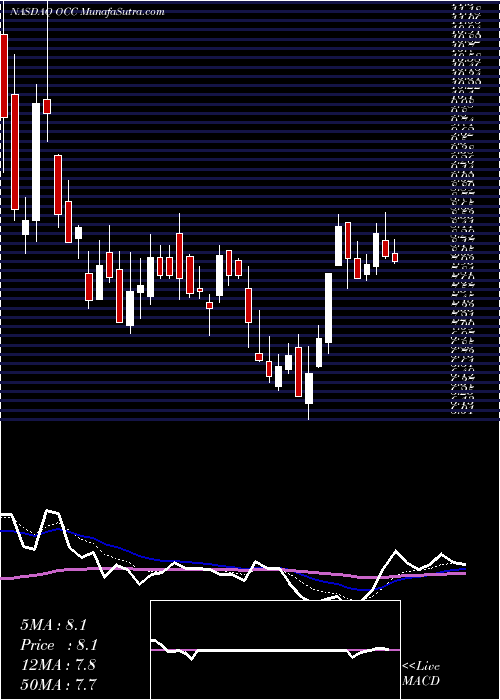Click the NASDAQ OCC MunafaSutra.com chart title
Viewport: 500px width, 700px height.
[88, 12]
